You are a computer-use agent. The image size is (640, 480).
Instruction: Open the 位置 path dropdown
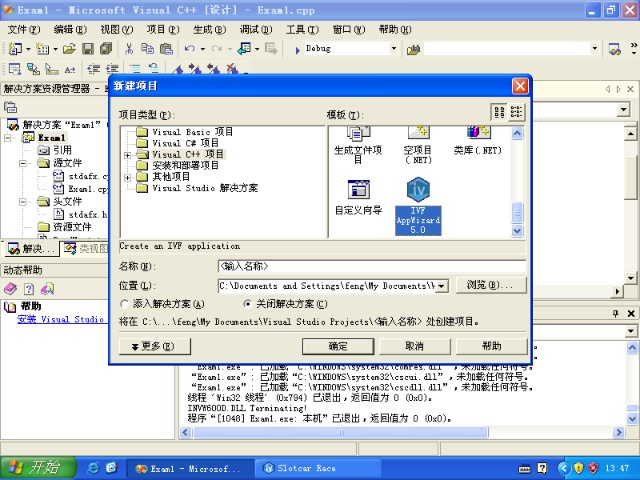click(442, 286)
